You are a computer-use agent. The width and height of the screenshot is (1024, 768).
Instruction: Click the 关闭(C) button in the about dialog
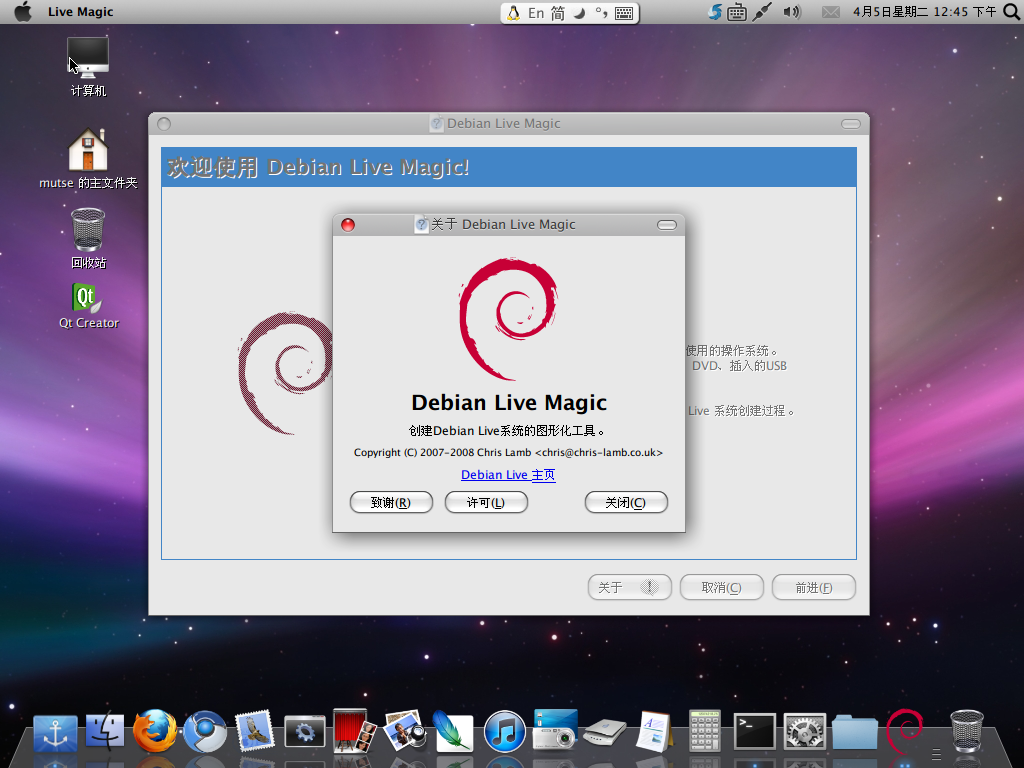626,502
